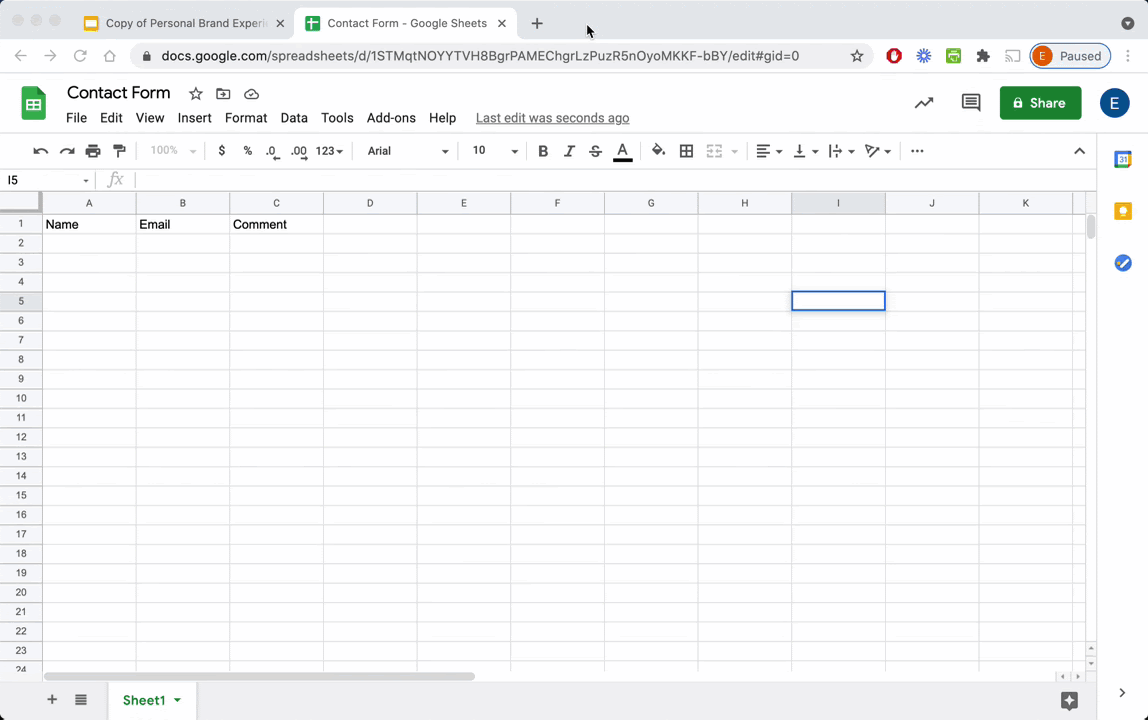Bookmark this page star icon
This screenshot has height=720, width=1148.
pos(857,56)
